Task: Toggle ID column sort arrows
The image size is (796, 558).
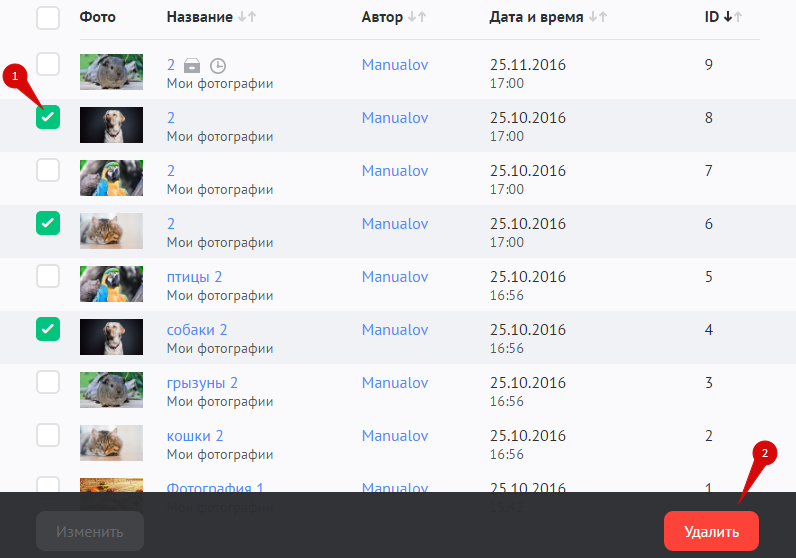Action: pos(733,18)
